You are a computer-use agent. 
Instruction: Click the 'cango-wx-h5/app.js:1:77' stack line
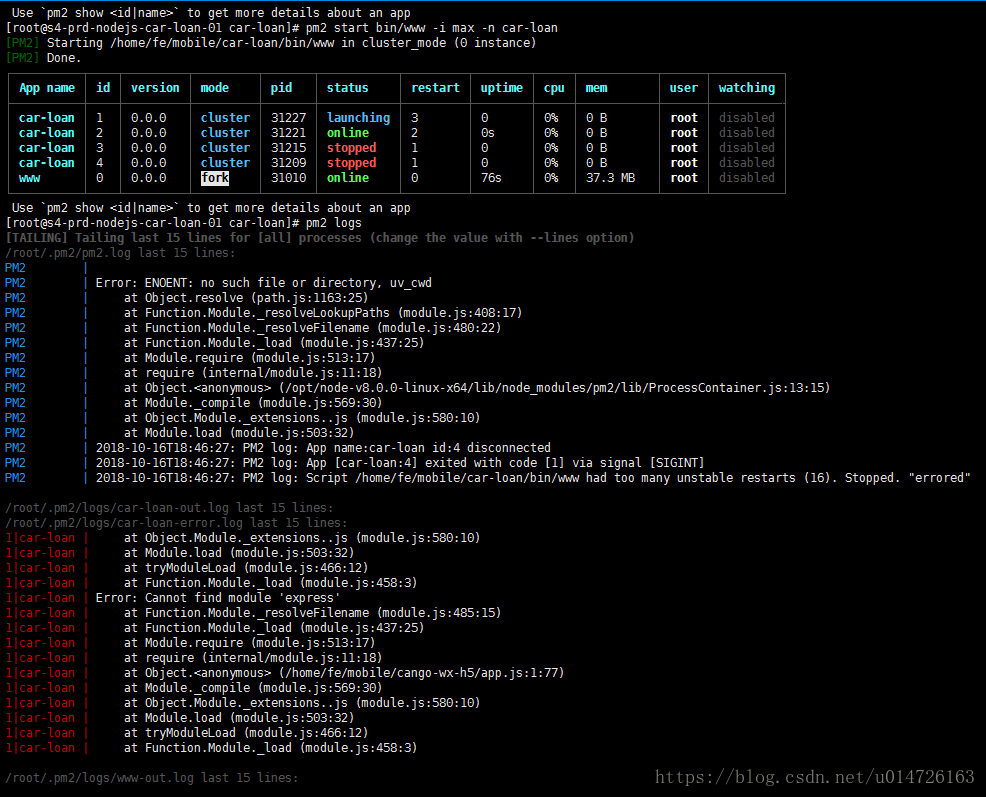343,673
